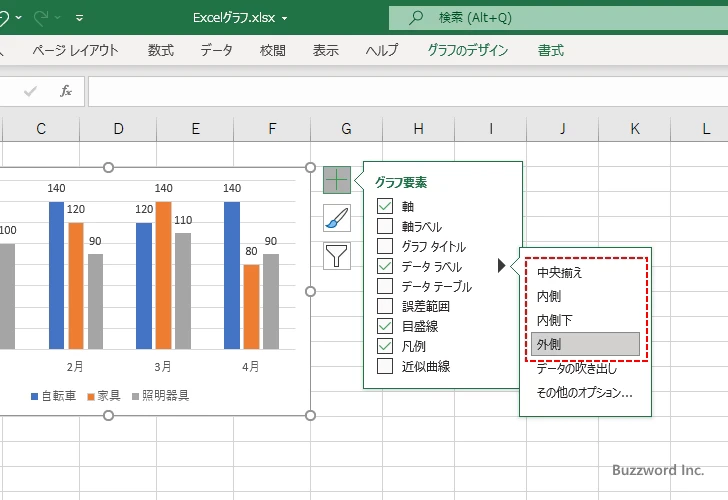The height and width of the screenshot is (500, 728).
Task: Select データの吹き出し option
Action: [x=585, y=369]
